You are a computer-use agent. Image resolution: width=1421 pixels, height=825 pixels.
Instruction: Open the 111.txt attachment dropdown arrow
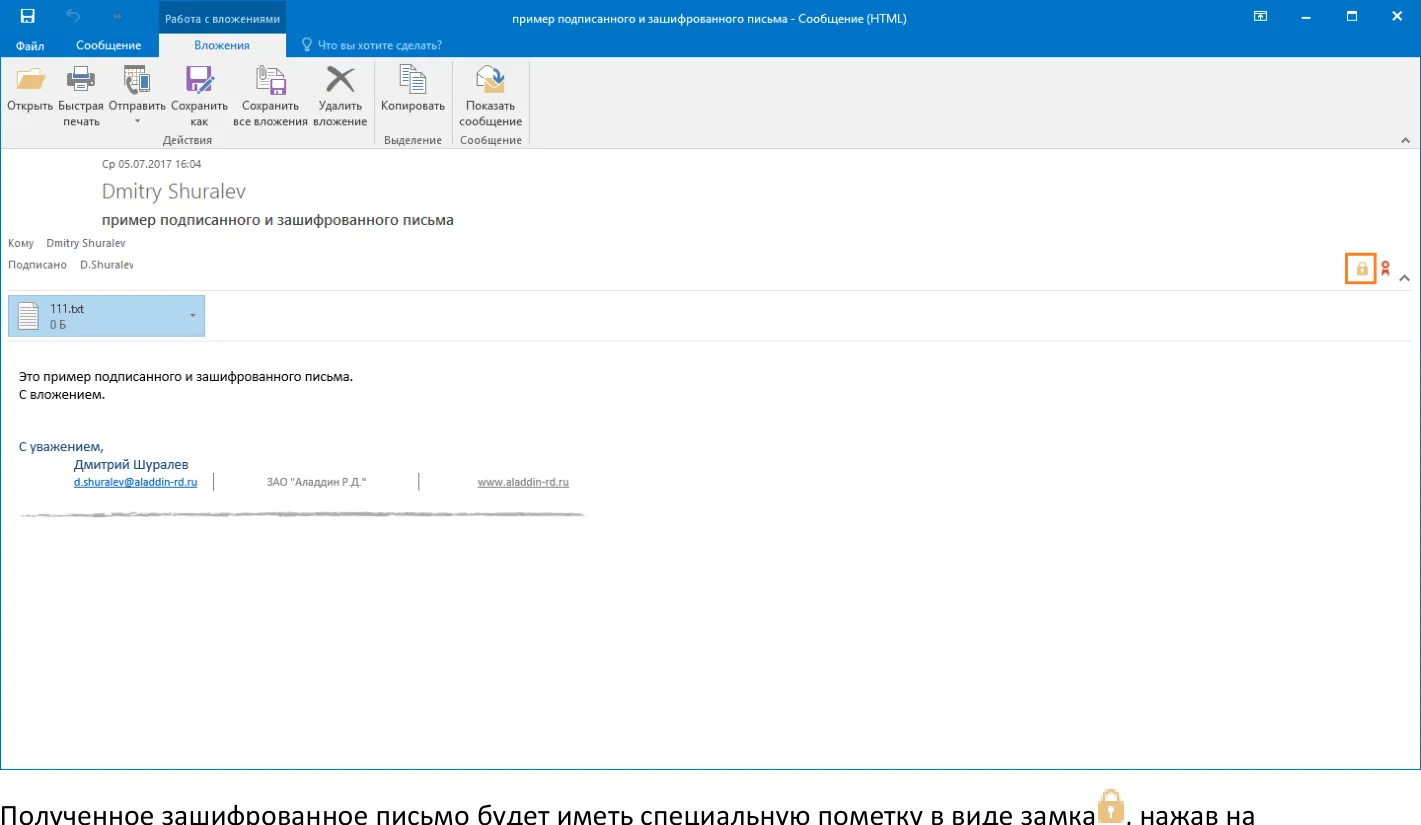192,316
